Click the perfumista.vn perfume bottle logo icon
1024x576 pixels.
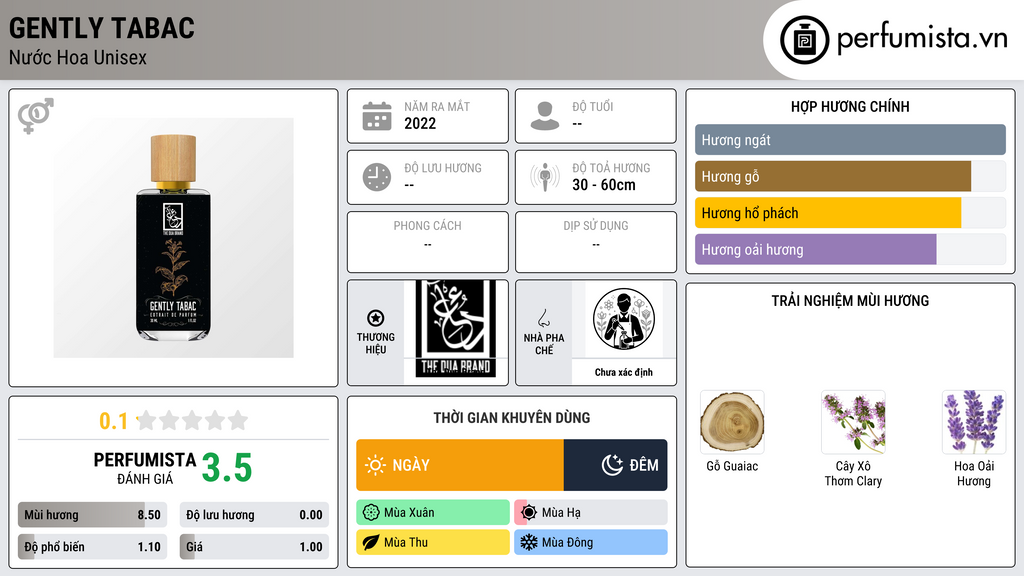(x=804, y=40)
